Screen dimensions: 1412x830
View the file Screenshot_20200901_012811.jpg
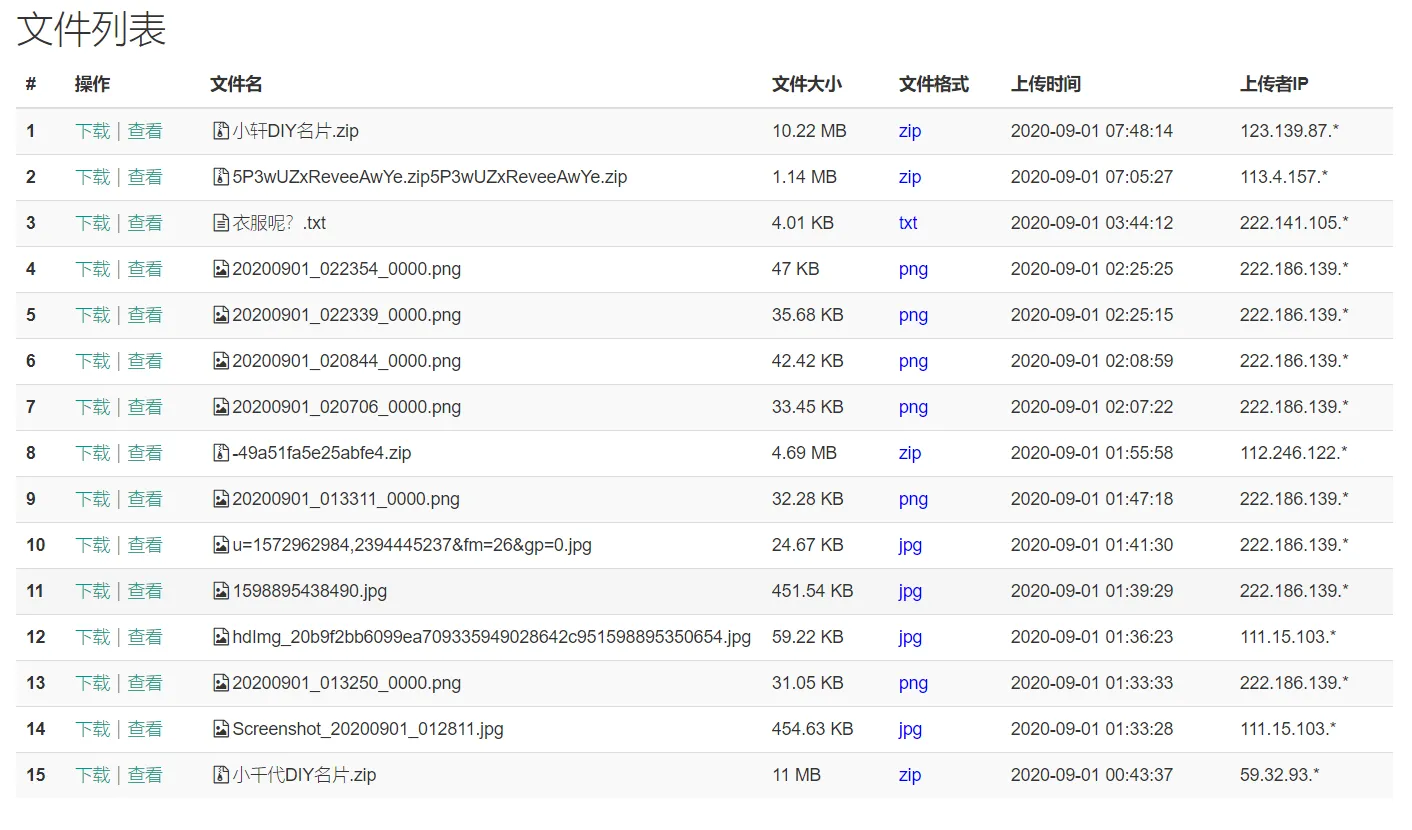(145, 729)
